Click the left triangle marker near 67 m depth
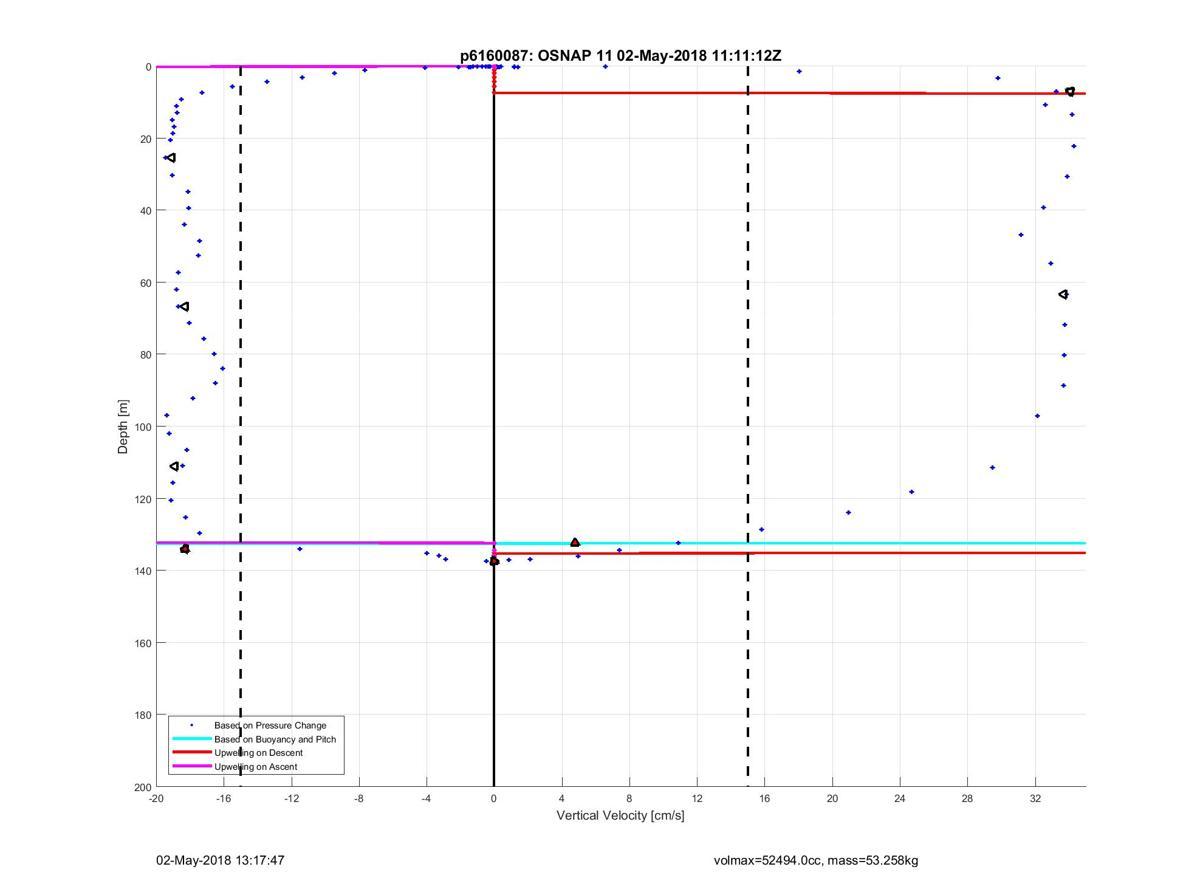The width and height of the screenshot is (1200, 885). click(185, 306)
